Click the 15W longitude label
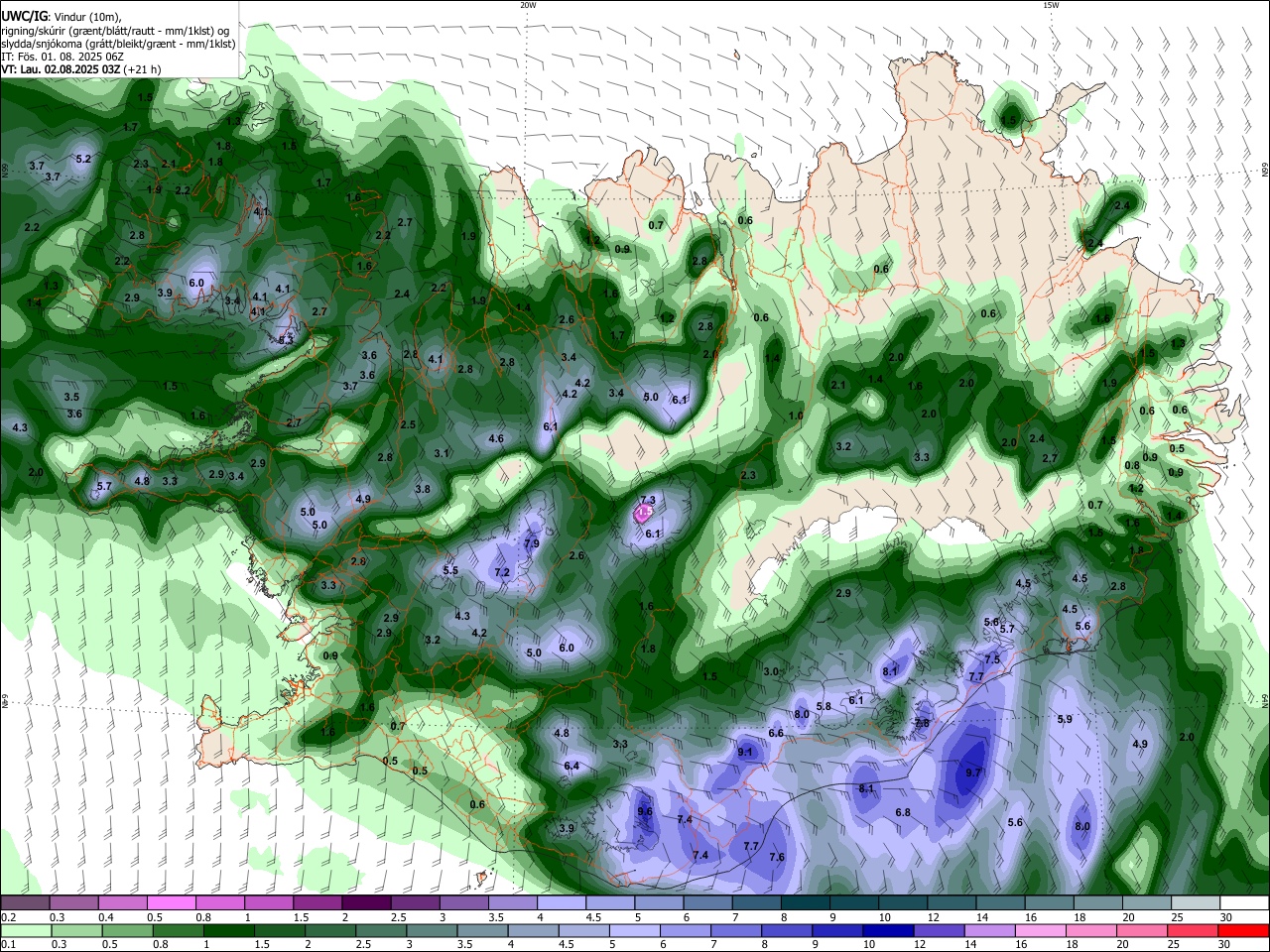 [1051, 5]
